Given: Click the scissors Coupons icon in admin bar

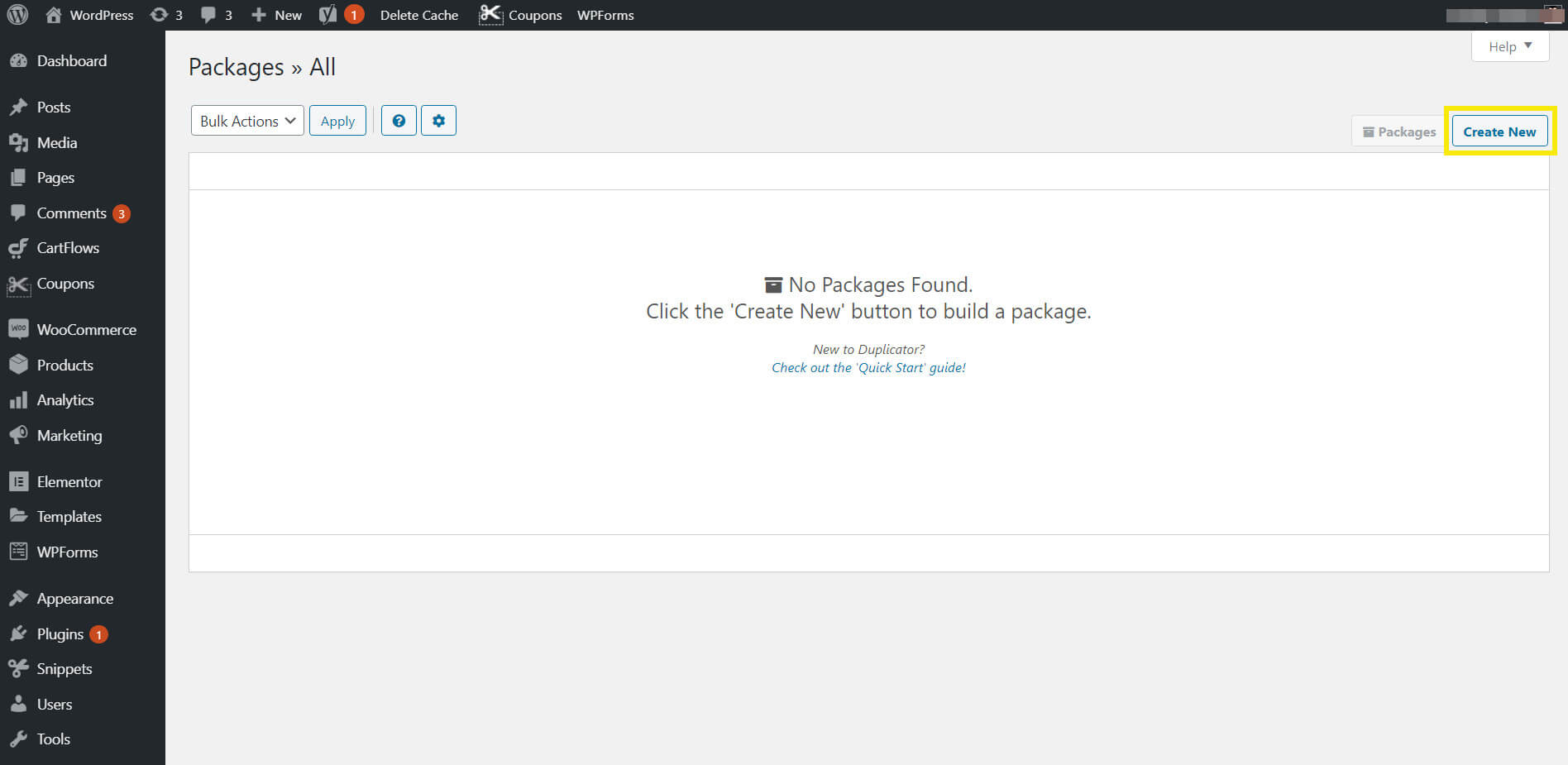Looking at the screenshot, I should 490,15.
